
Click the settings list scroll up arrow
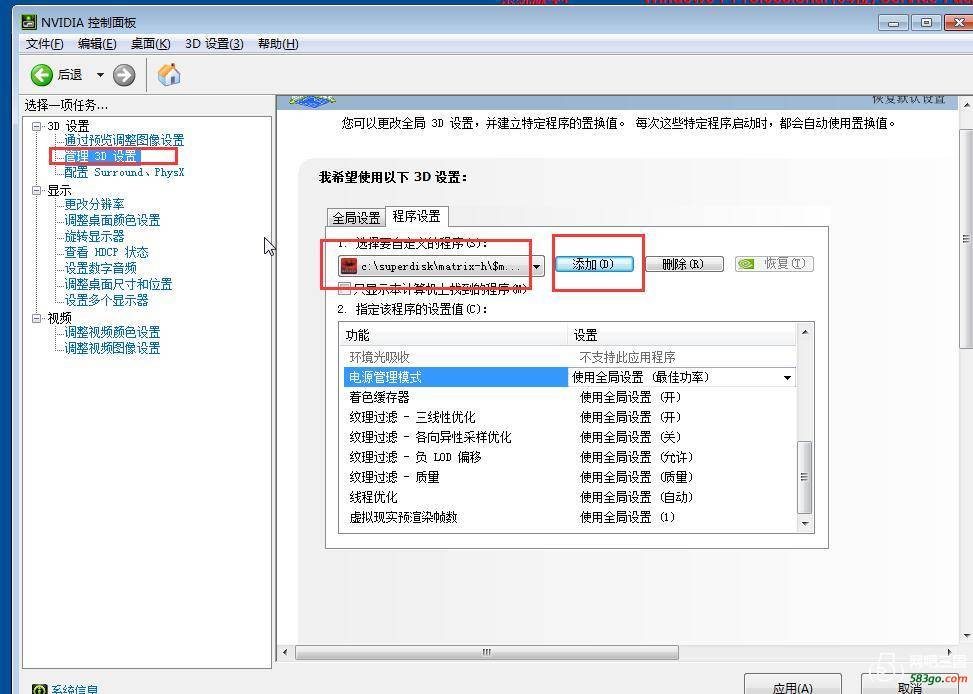pos(804,332)
